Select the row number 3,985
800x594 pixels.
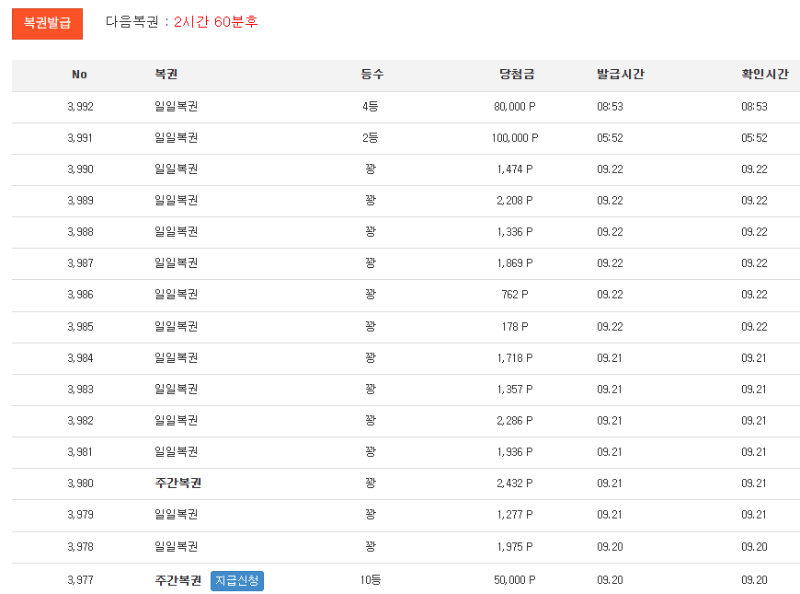click(81, 327)
